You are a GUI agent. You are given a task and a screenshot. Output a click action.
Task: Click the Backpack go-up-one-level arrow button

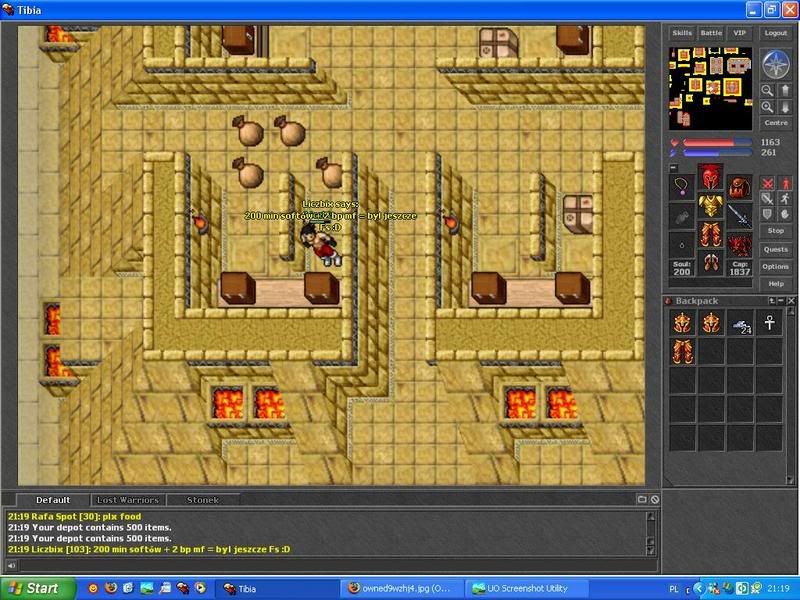tap(771, 301)
